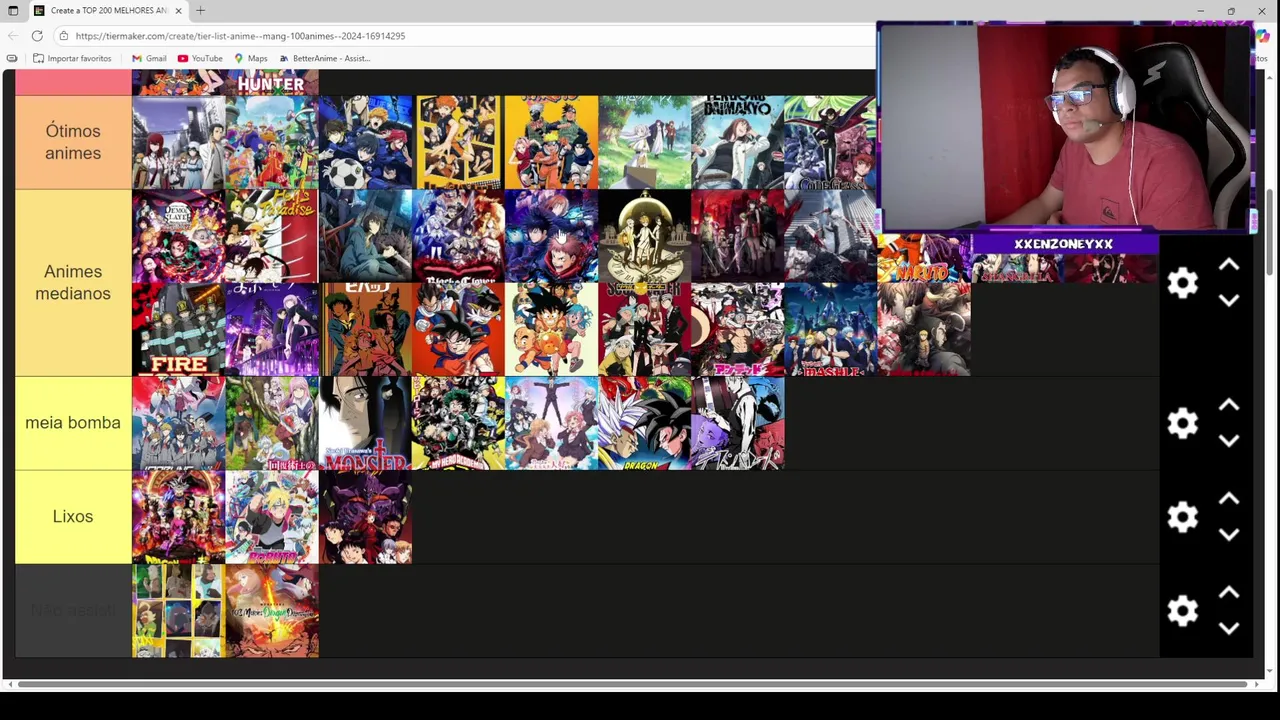Open a new browser tab with plus
1280x720 pixels.
[x=200, y=10]
